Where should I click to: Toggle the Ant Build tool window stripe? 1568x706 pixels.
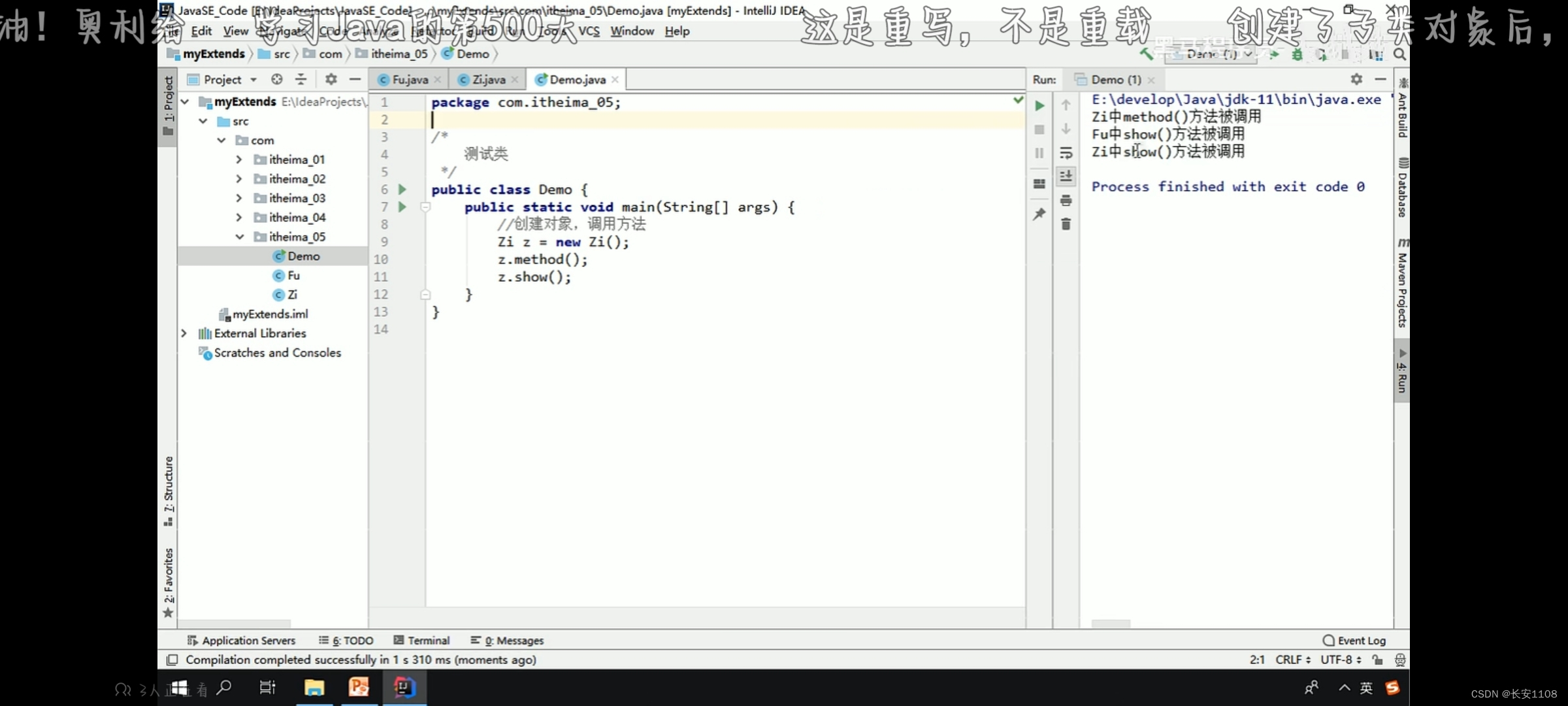[x=1402, y=108]
